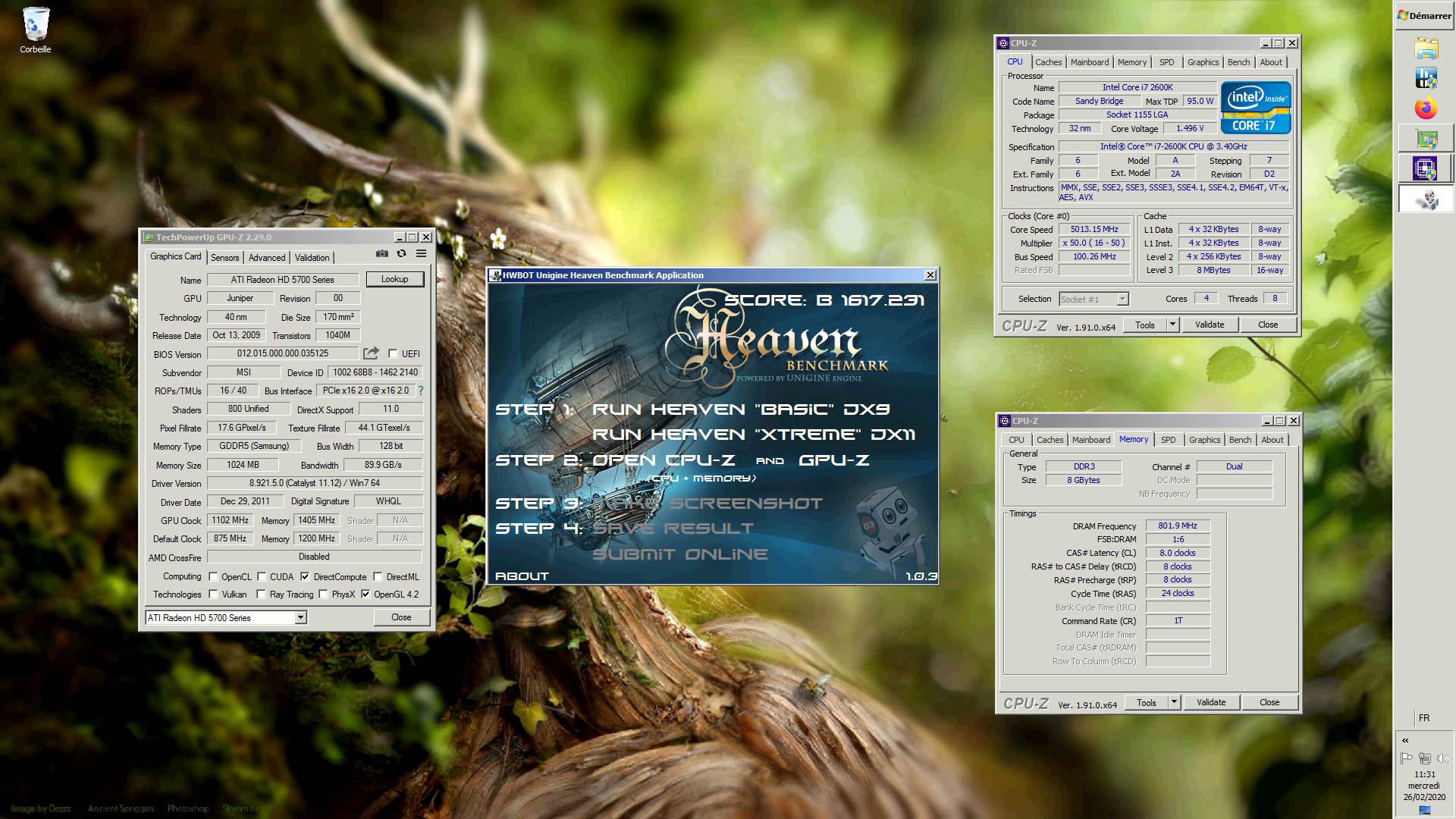This screenshot has height=819, width=1456.
Task: Launch the HWBOT app taskbar shortcut
Action: [1426, 78]
